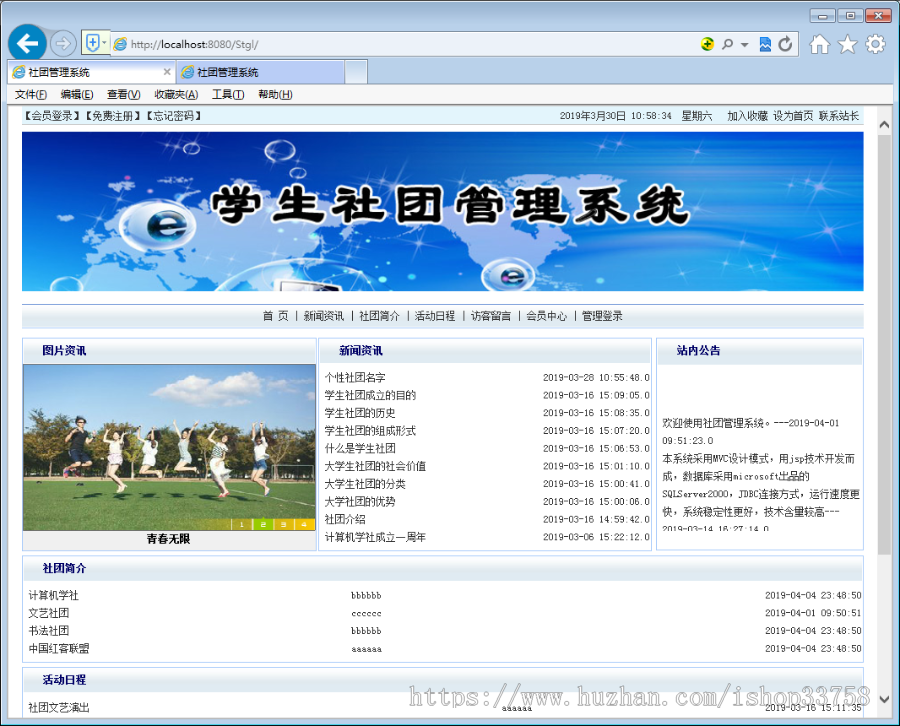Click the search magnifier in the address bar
The height and width of the screenshot is (726, 900).
pos(728,44)
